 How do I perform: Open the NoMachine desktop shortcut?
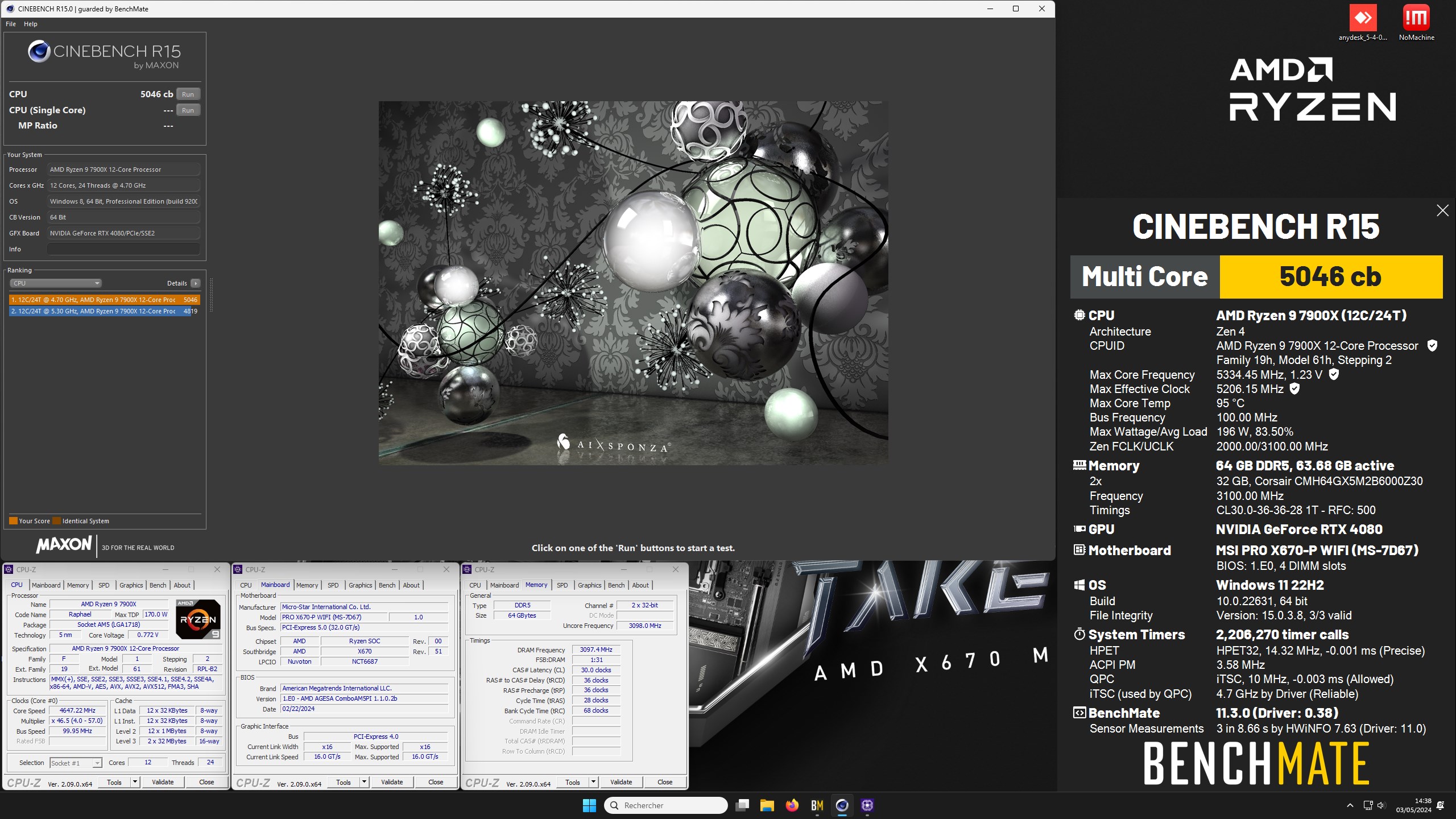[1416, 23]
